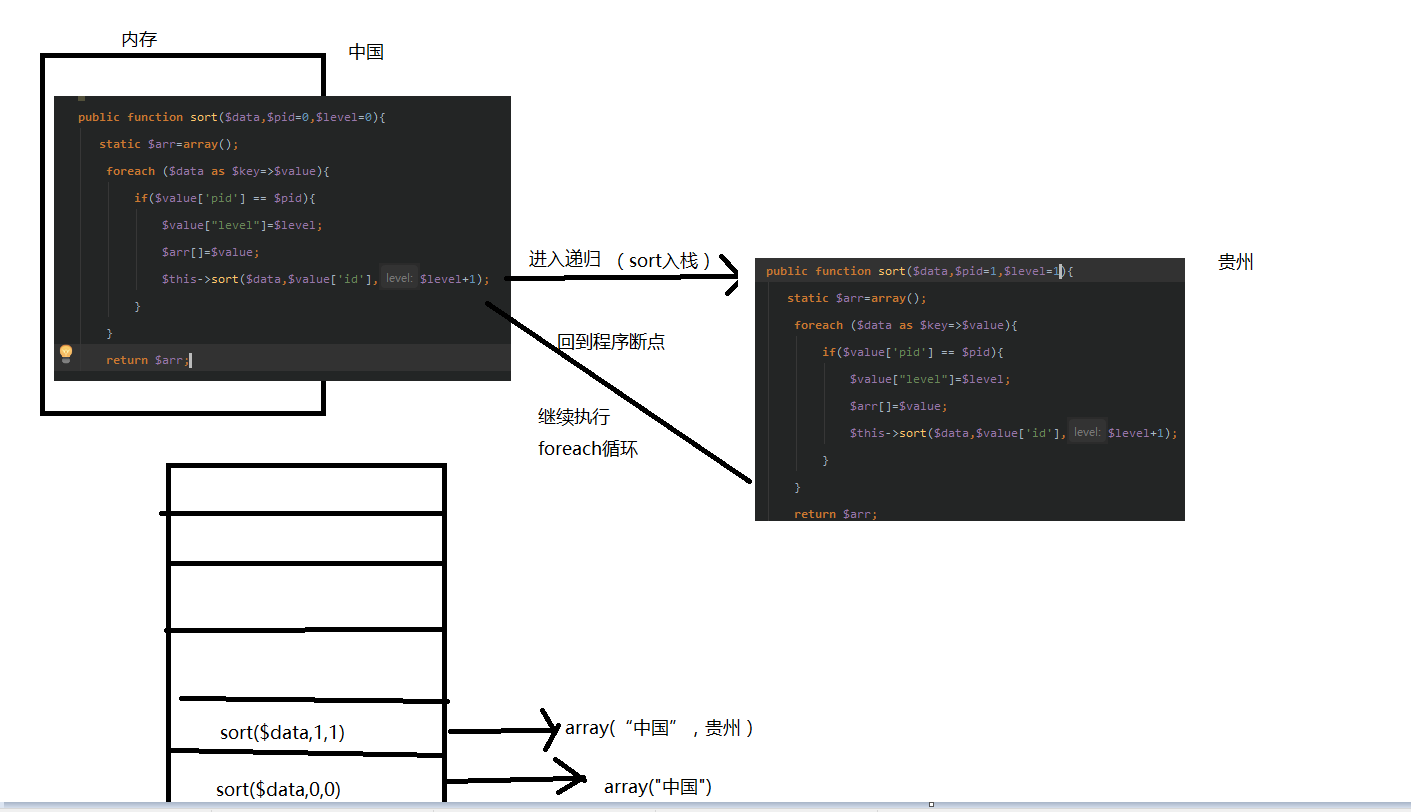
Task: Click the foreach line in the $pid=1 snippet
Action: (906, 325)
